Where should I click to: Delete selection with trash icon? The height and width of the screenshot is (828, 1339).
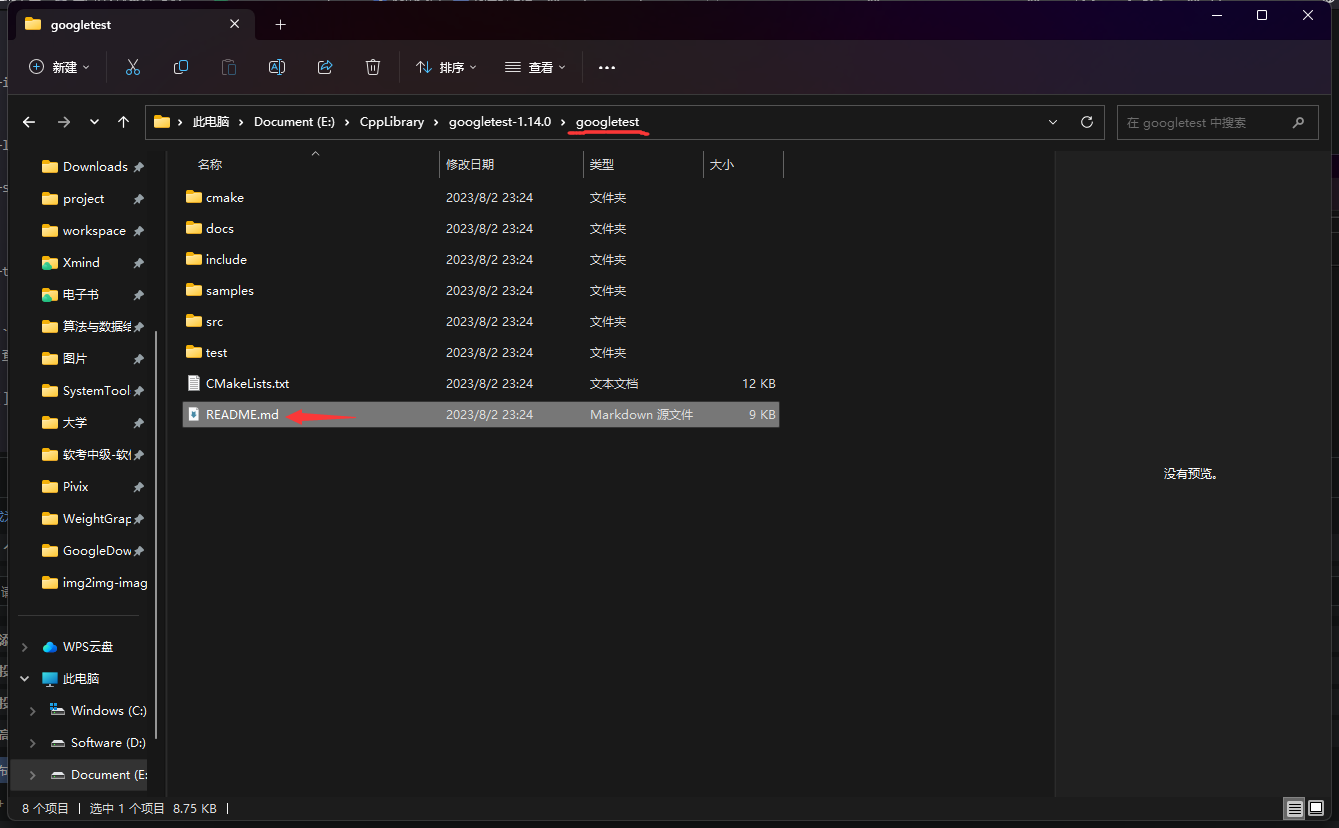pos(373,67)
